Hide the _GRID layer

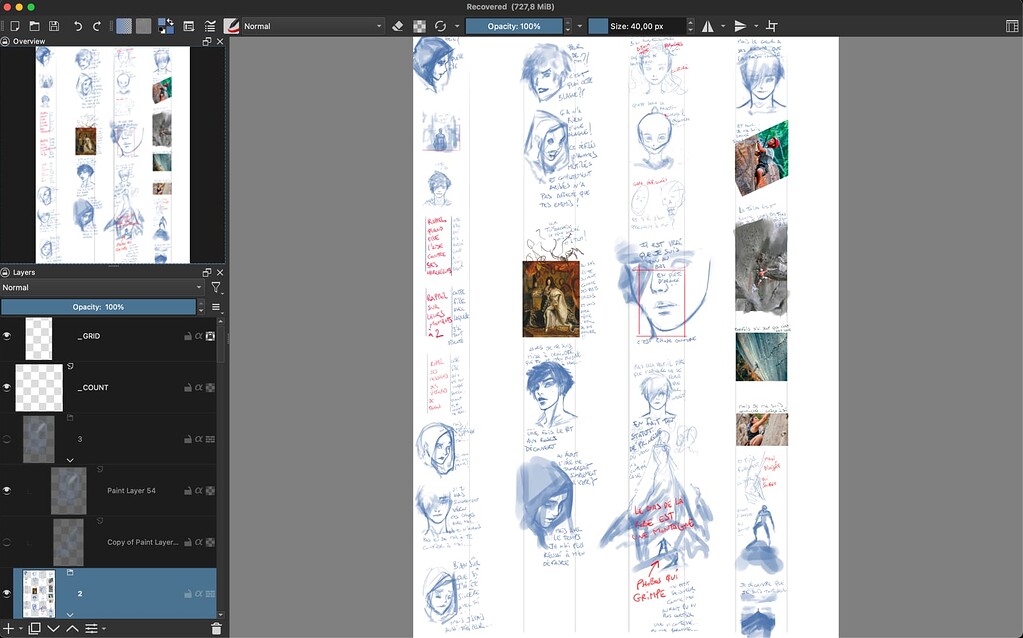[7, 336]
